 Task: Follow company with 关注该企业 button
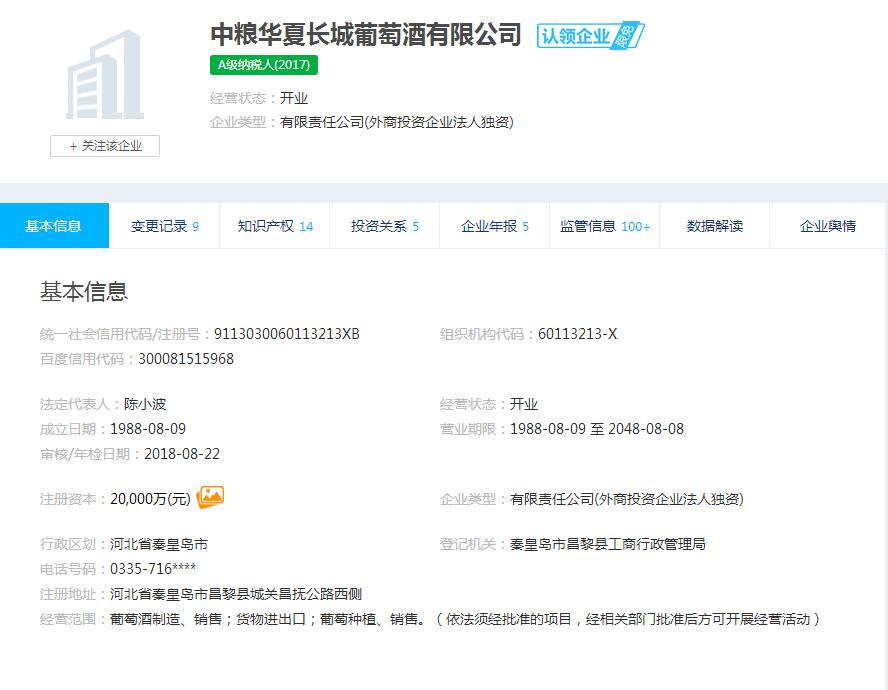point(105,146)
